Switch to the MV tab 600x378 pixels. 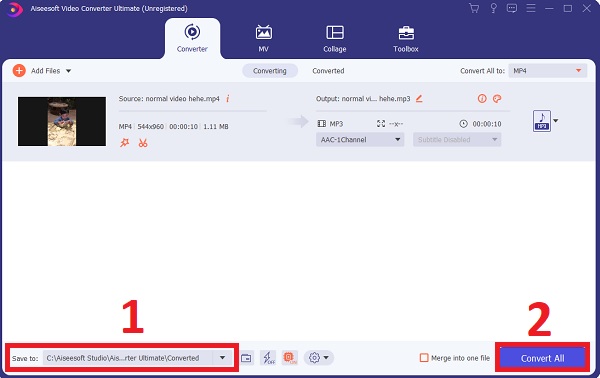264,38
